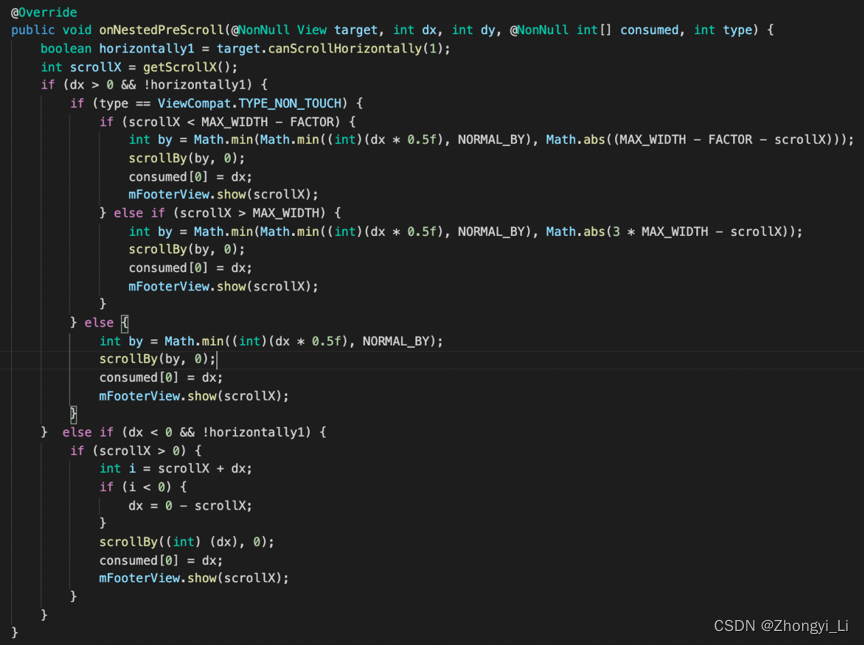Image resolution: width=864 pixels, height=645 pixels.
Task: Click the dy parameter in the signature
Action: 488,30
